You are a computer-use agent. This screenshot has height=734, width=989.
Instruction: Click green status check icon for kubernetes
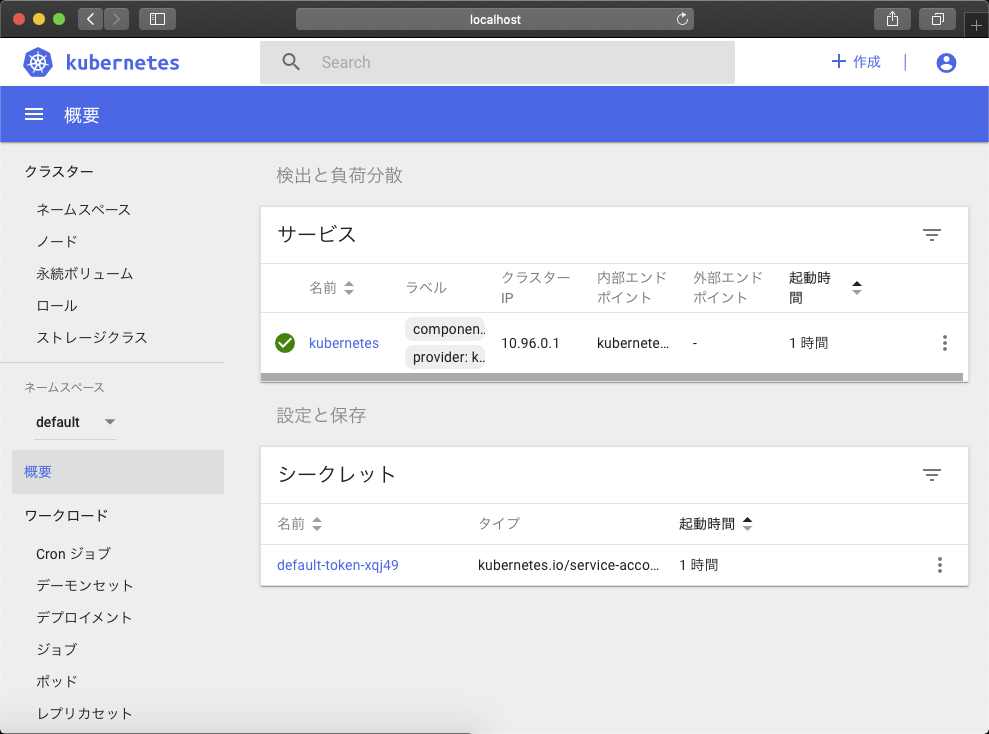click(285, 343)
